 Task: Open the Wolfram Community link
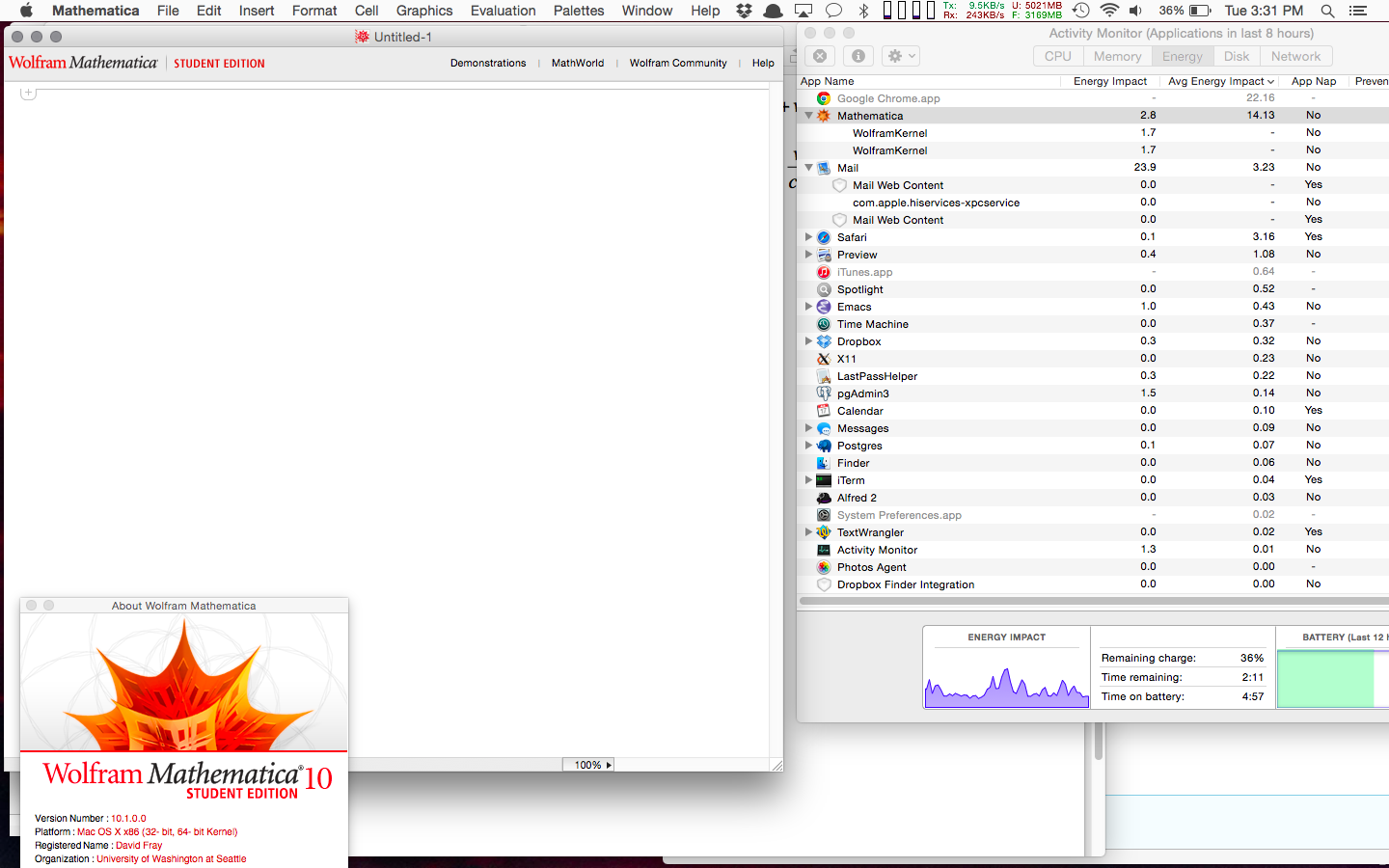coord(678,63)
